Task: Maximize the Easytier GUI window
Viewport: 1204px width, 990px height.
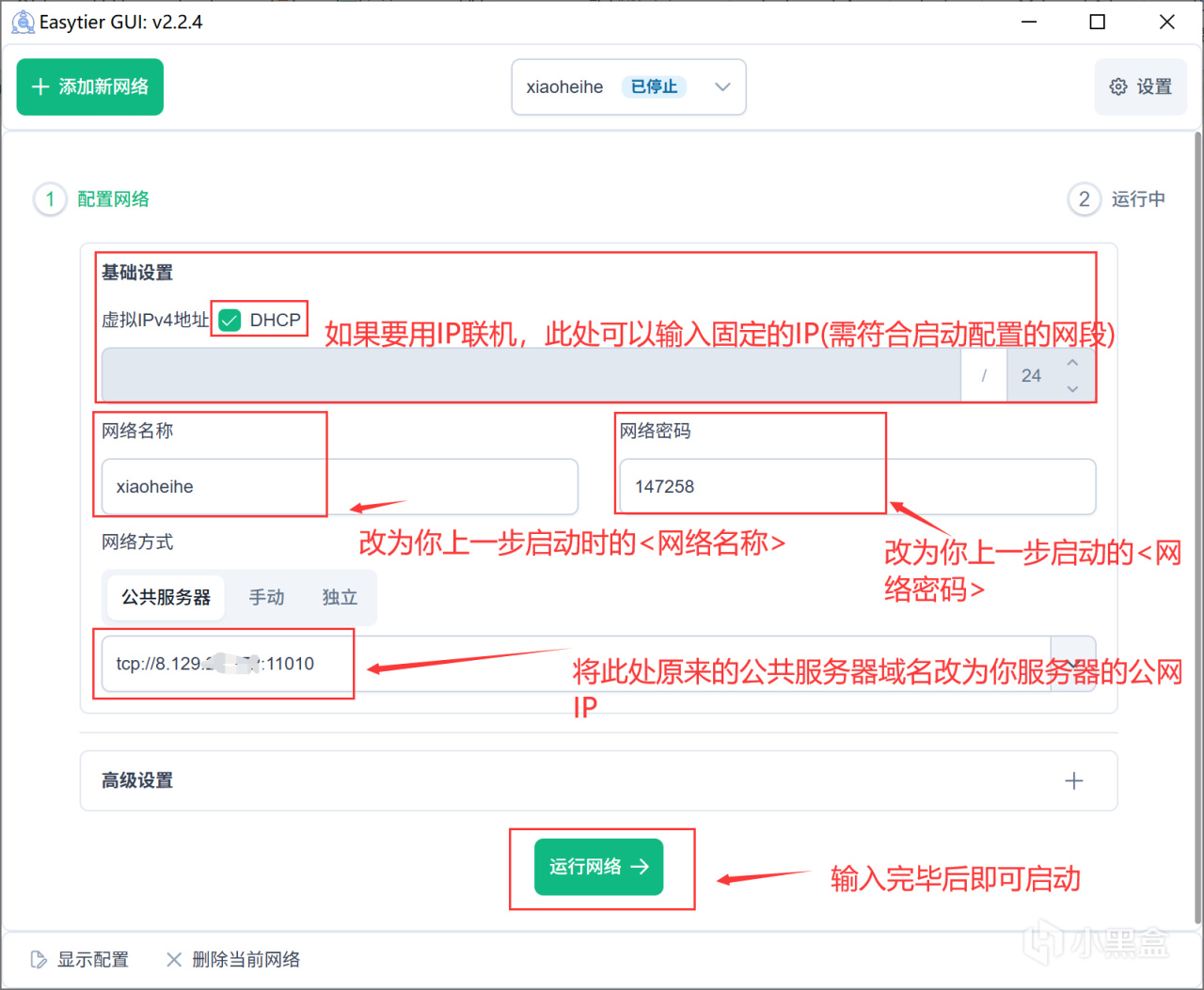Action: tap(1097, 22)
